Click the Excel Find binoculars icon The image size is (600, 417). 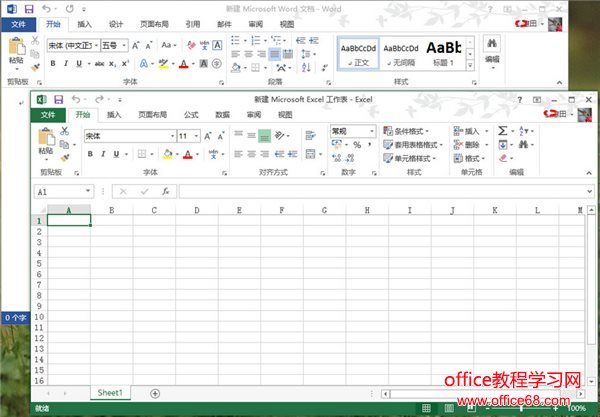click(x=523, y=144)
